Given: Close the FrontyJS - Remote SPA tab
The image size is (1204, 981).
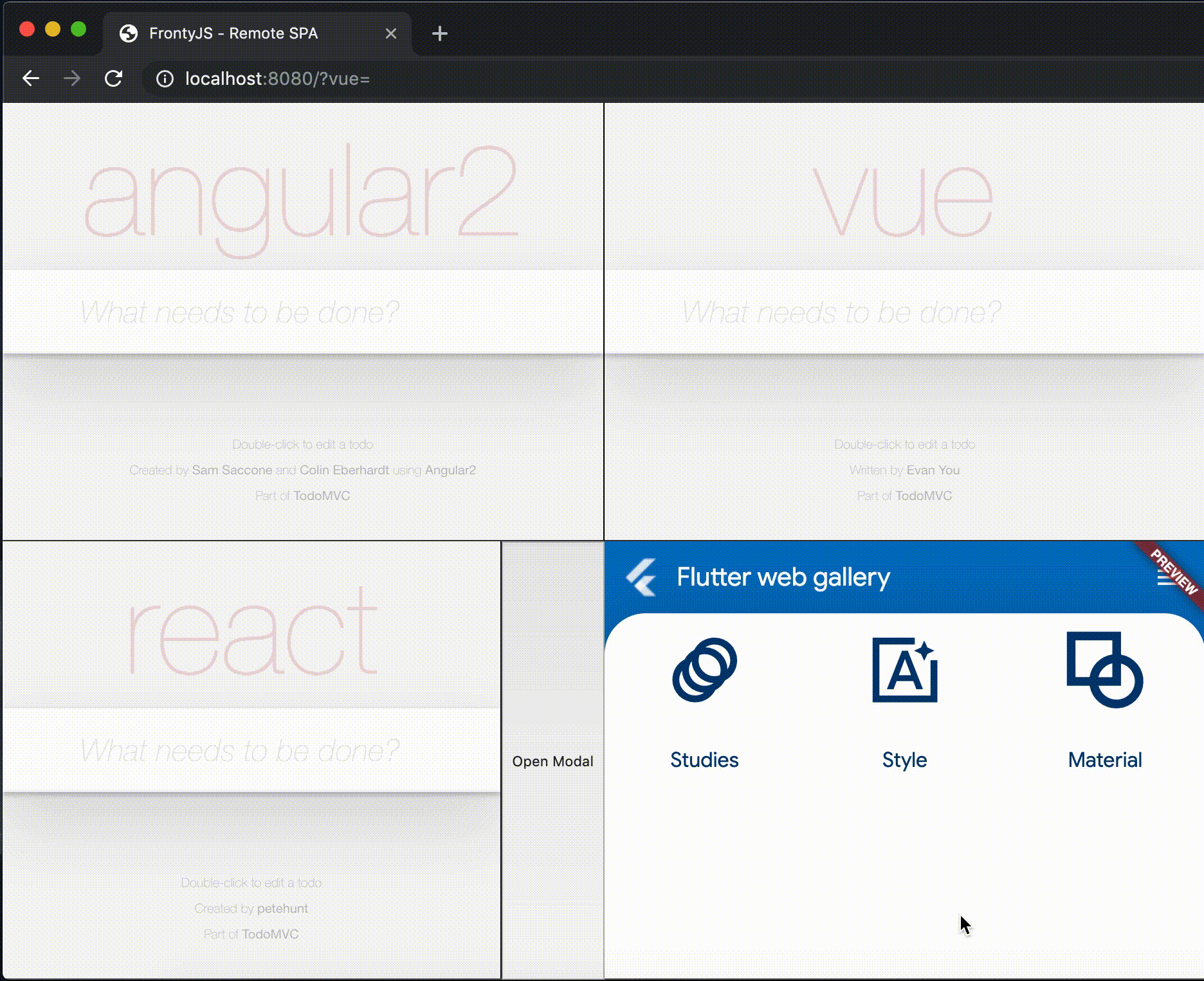Looking at the screenshot, I should 391,33.
